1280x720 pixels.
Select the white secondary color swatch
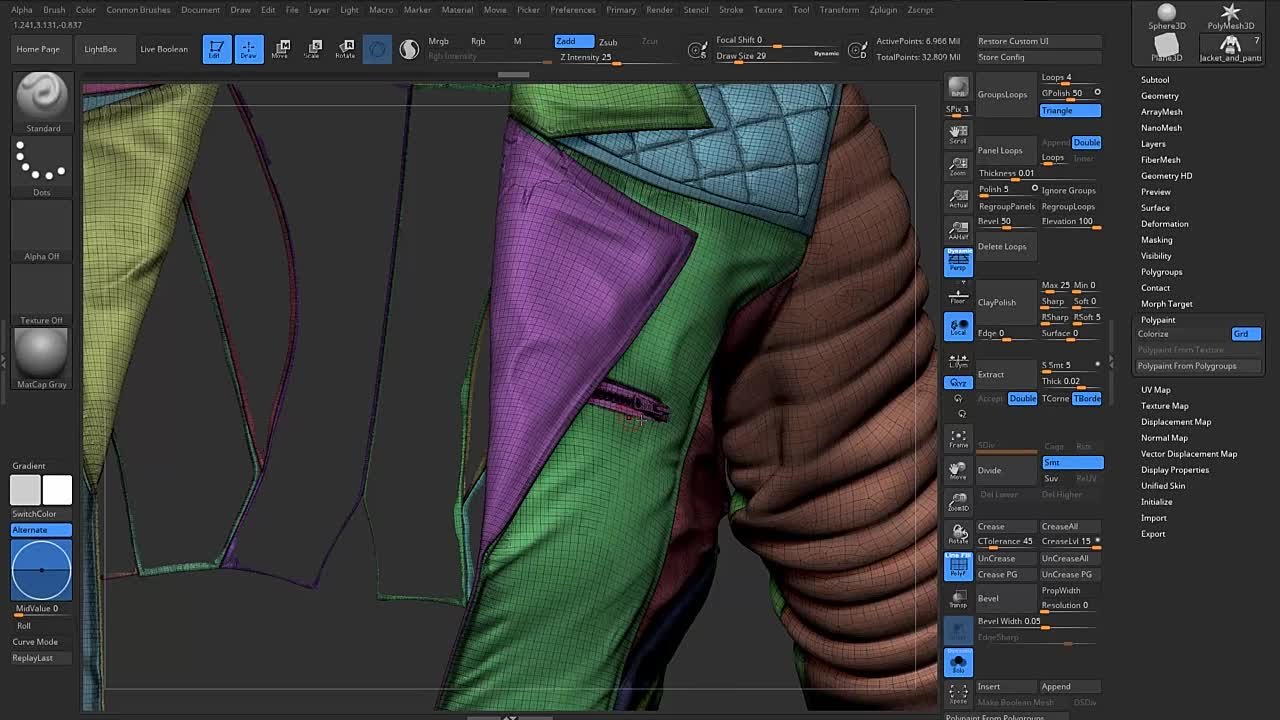57,490
